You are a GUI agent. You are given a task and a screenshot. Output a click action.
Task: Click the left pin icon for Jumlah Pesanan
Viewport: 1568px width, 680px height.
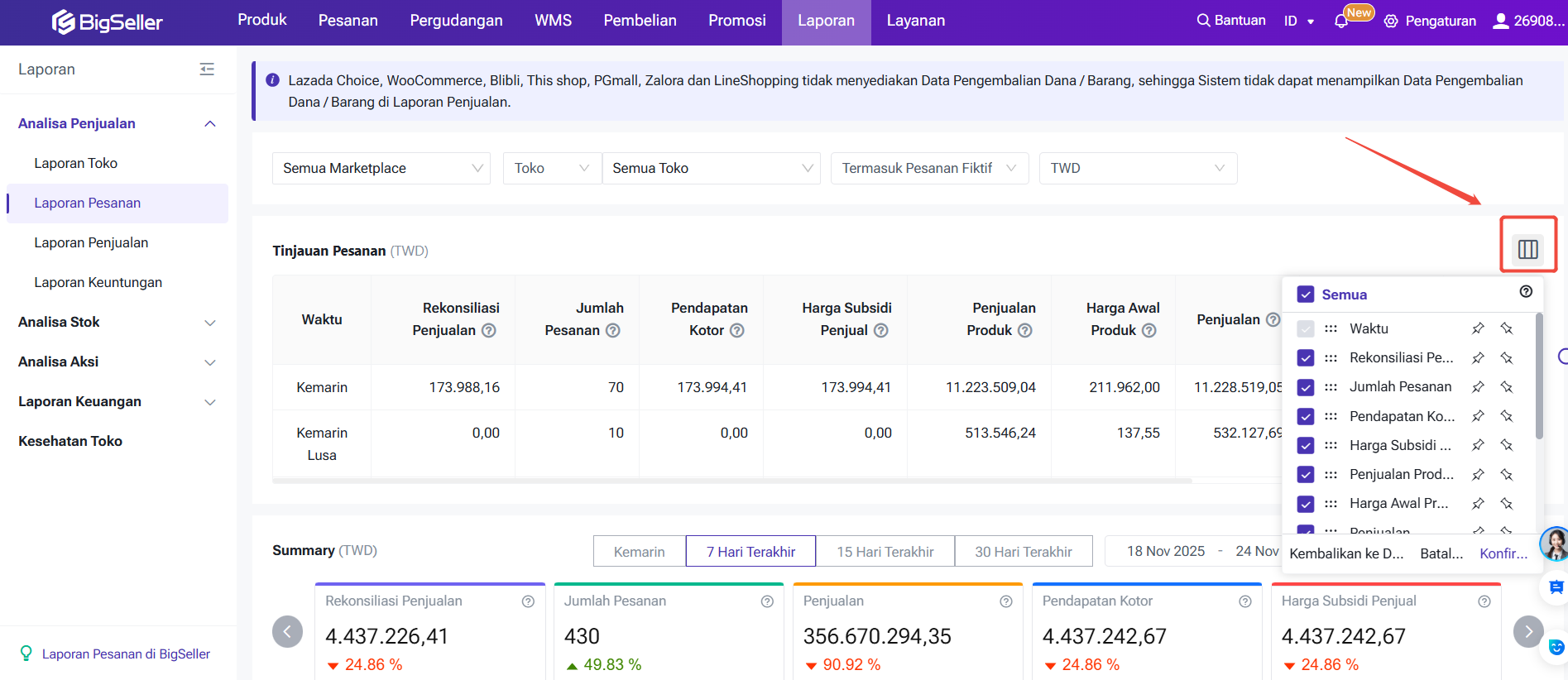1478,387
